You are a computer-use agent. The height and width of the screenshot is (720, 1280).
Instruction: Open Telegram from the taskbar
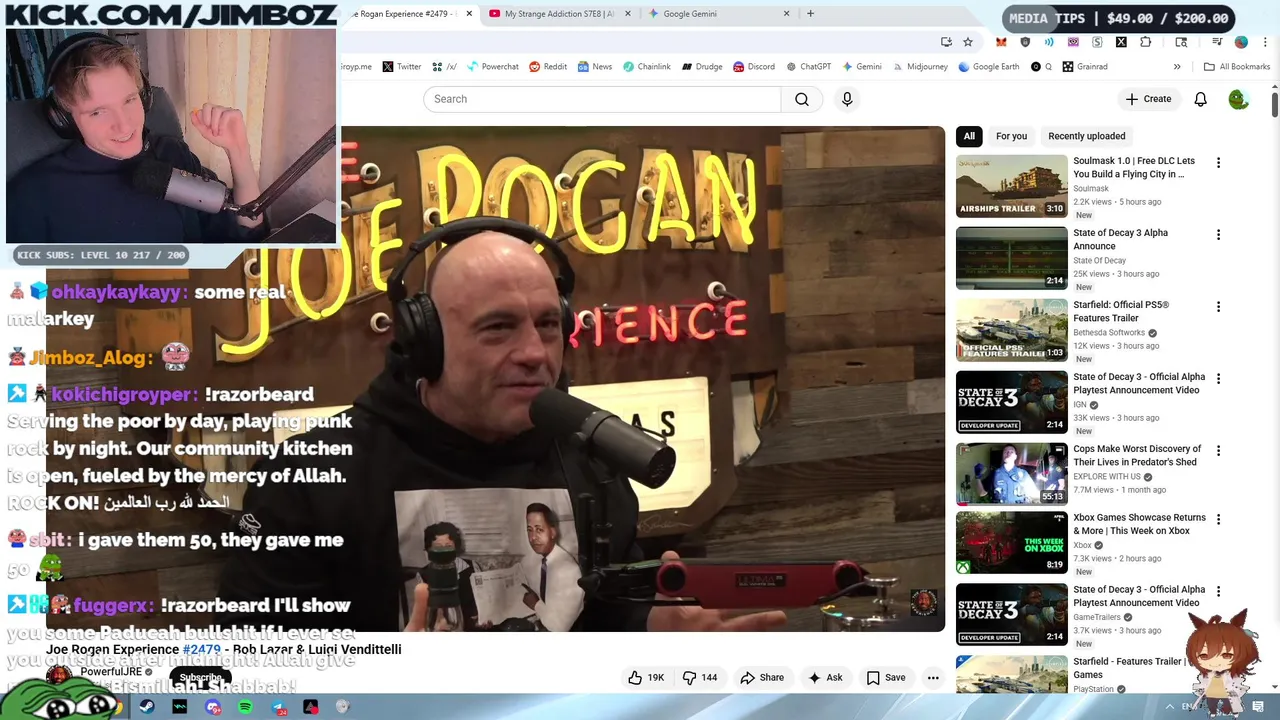pyautogui.click(x=278, y=707)
